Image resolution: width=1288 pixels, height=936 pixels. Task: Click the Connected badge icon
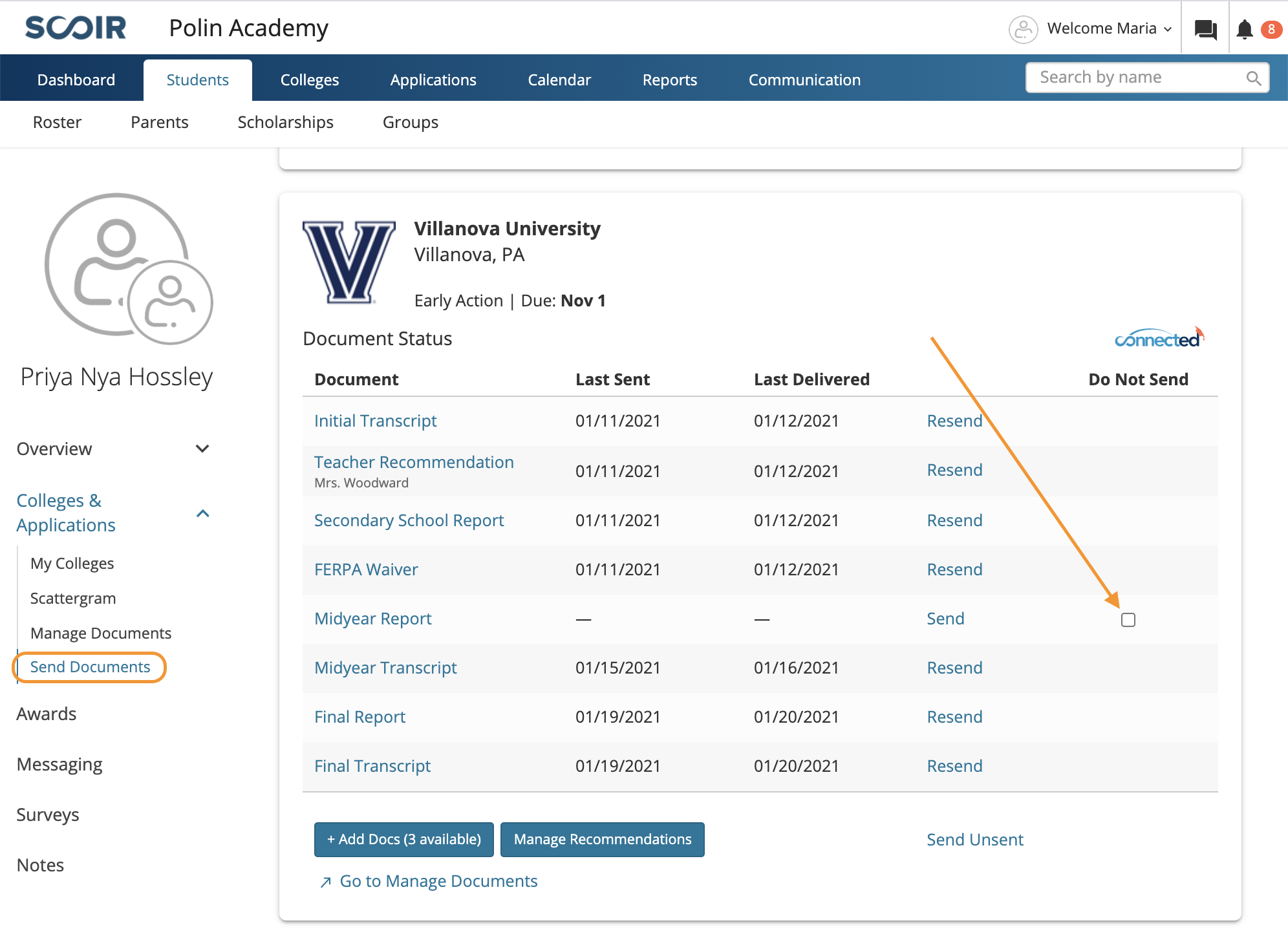(x=1159, y=337)
